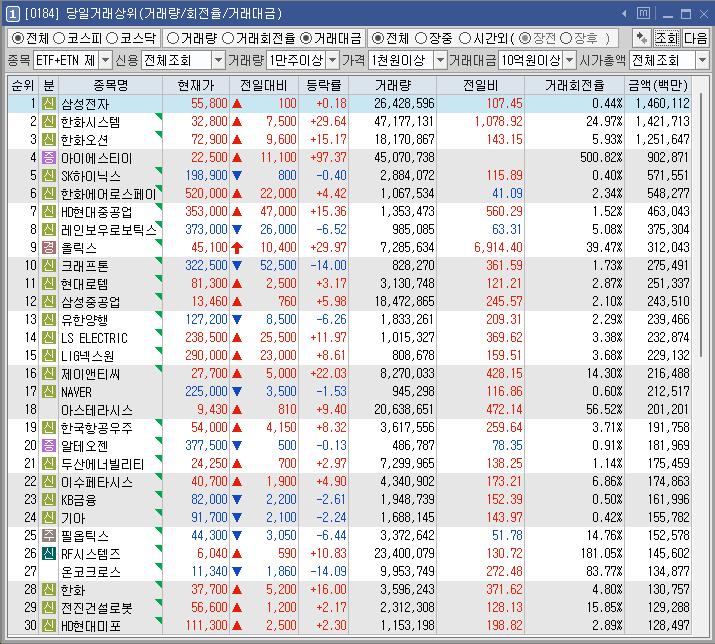Click the 신 badge on 한화오션 row
715x644 pixels.
tap(49, 140)
